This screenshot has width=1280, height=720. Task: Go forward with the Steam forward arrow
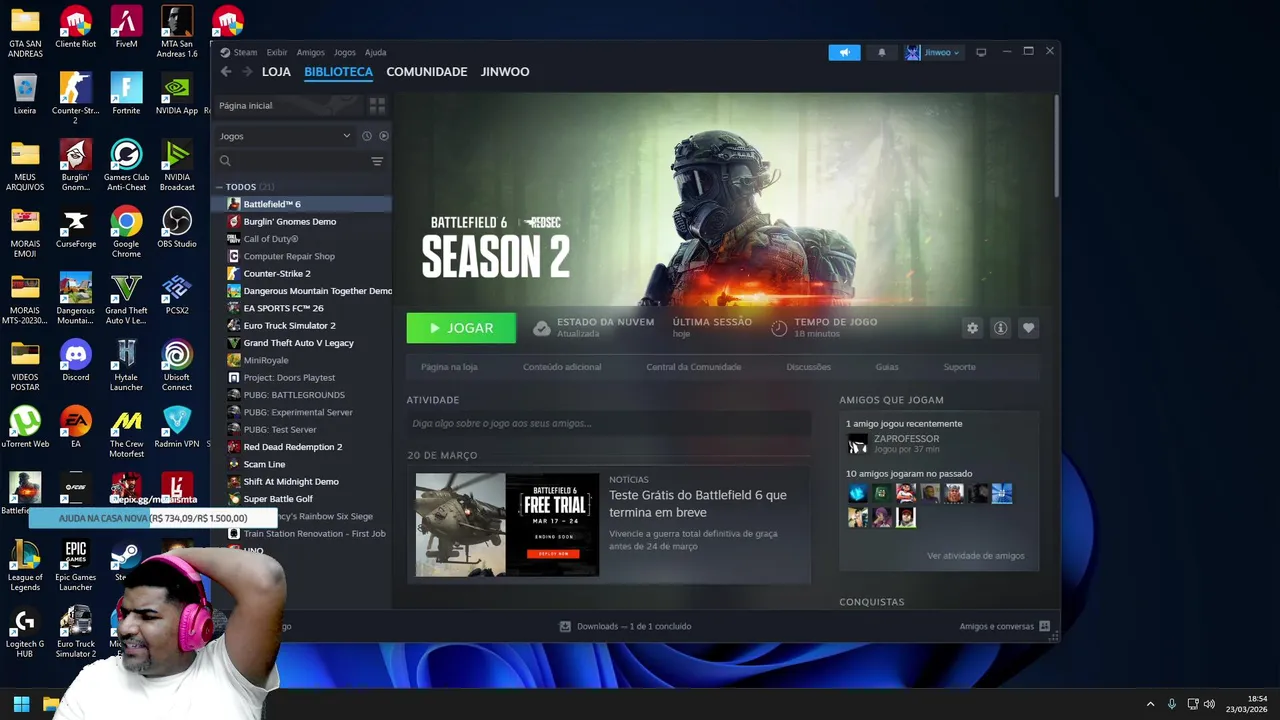coord(247,72)
